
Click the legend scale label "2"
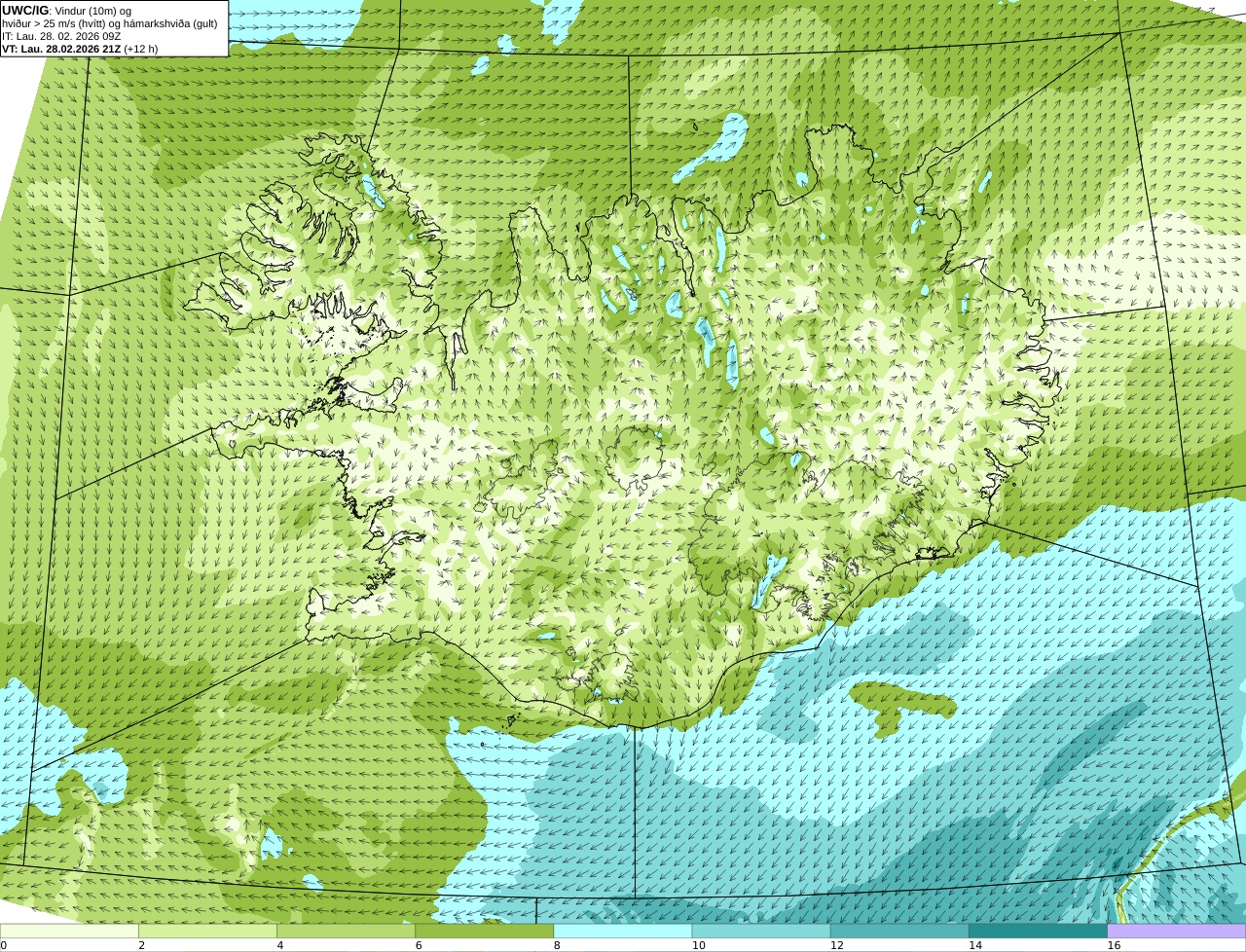tap(141, 945)
